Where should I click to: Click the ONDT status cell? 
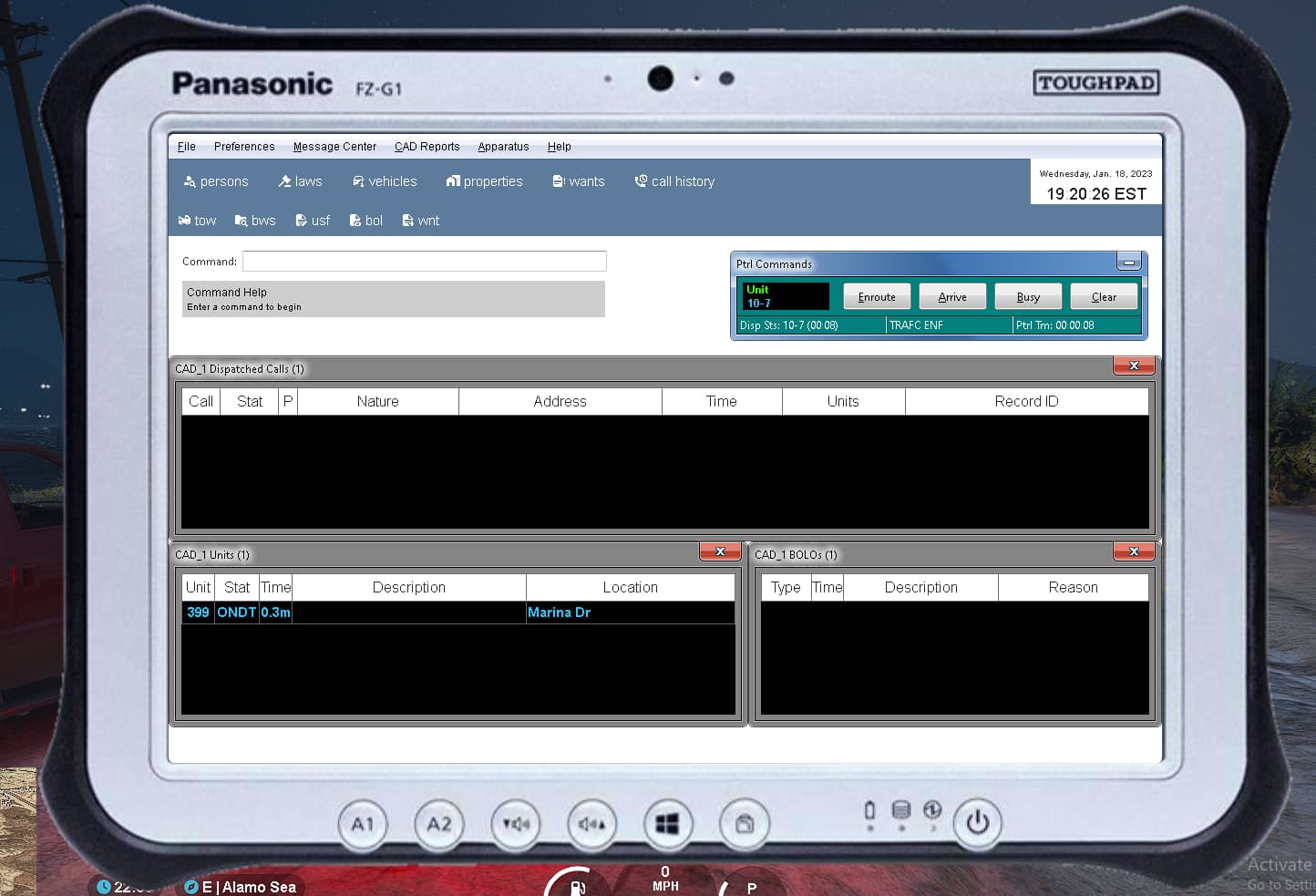point(237,613)
